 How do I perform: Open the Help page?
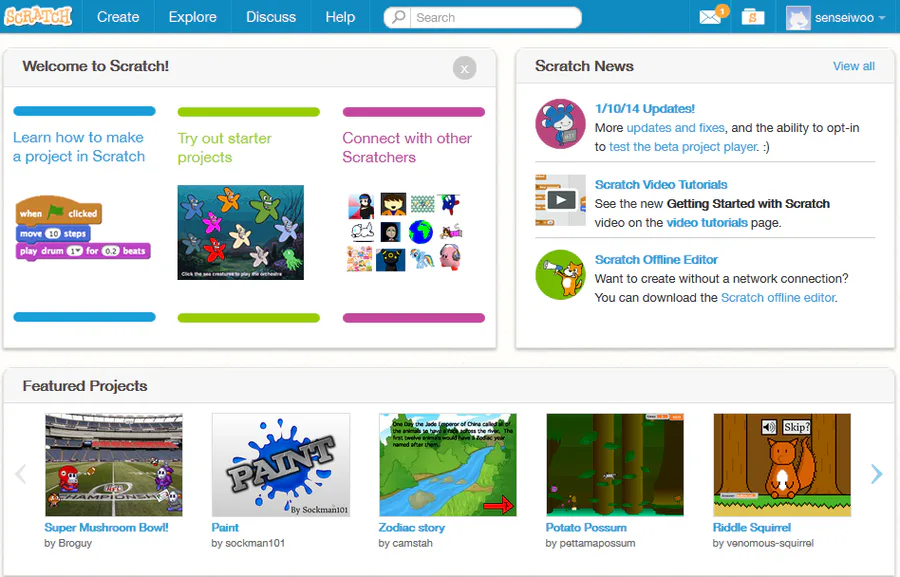[340, 17]
